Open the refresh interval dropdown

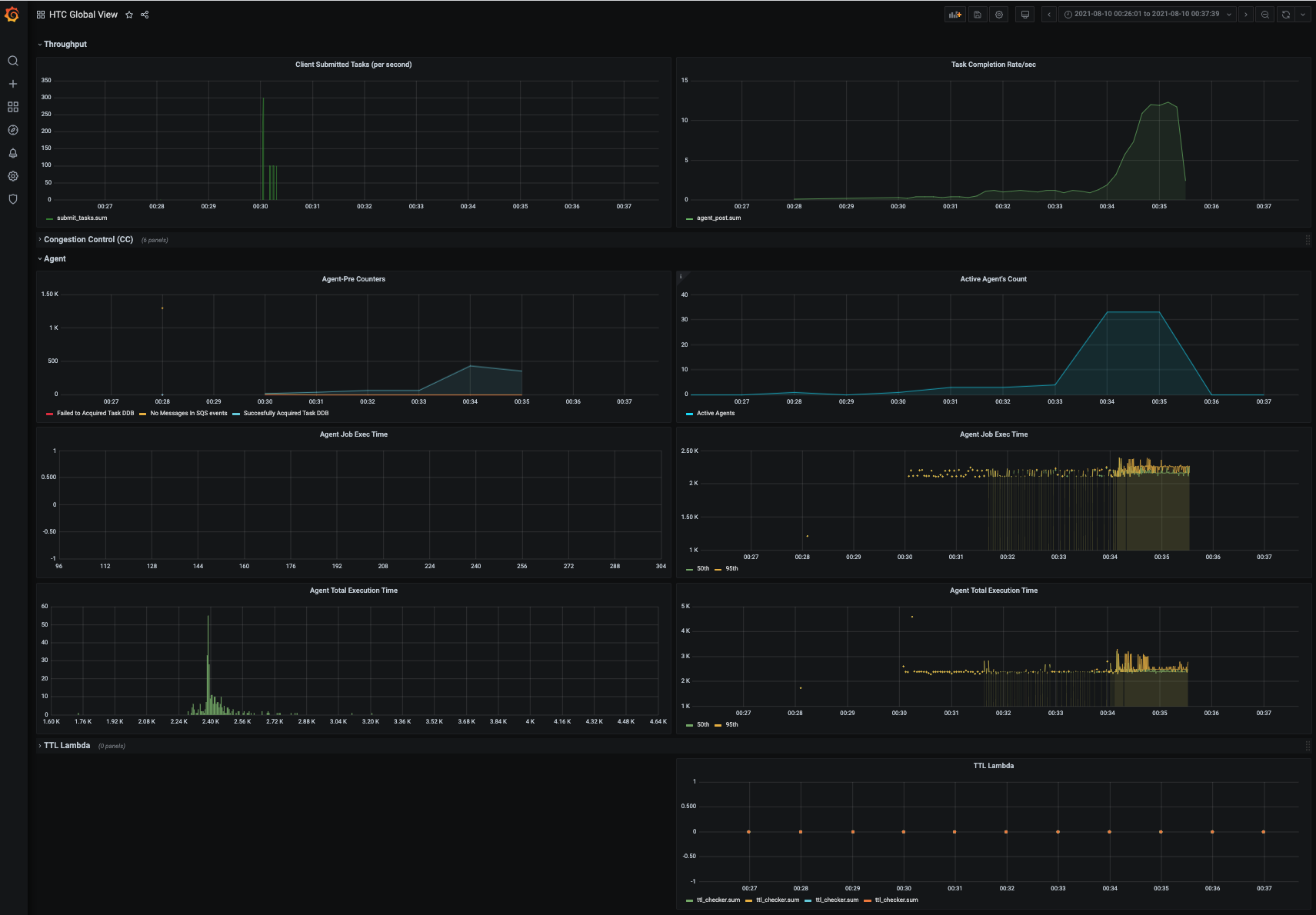1303,15
